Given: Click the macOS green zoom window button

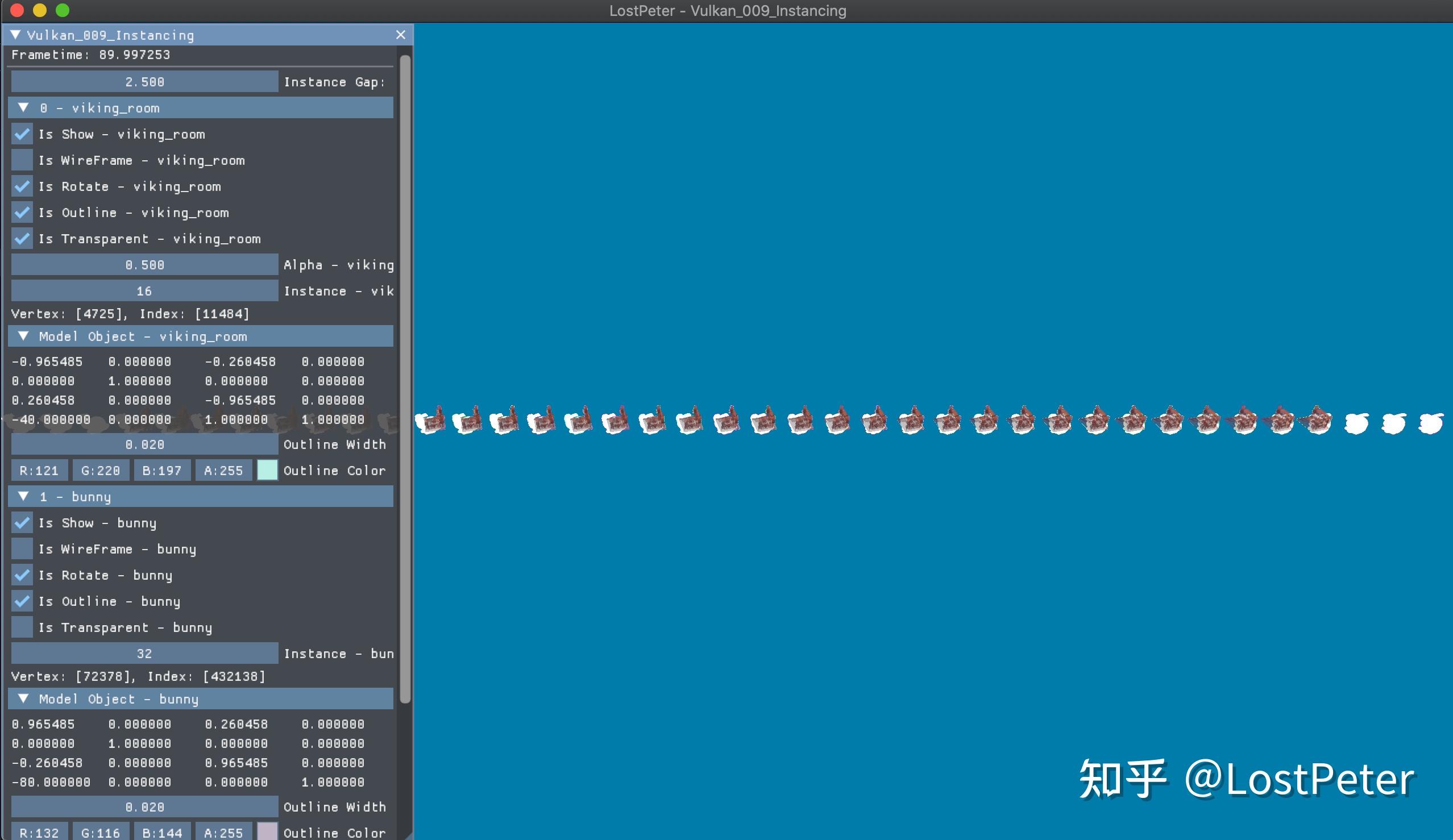Looking at the screenshot, I should (63, 10).
